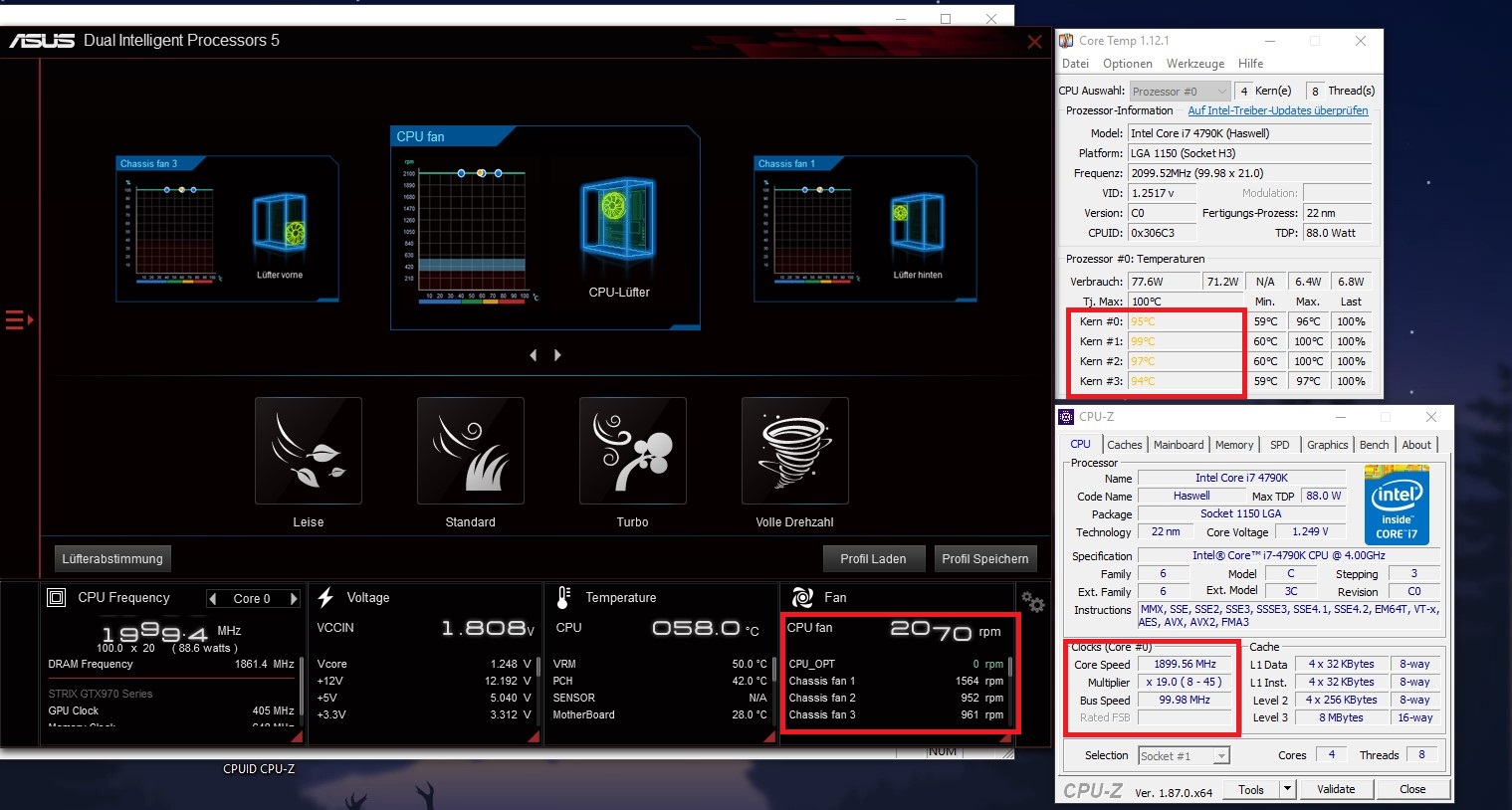Click the red sidebar menu icon

tap(19, 320)
